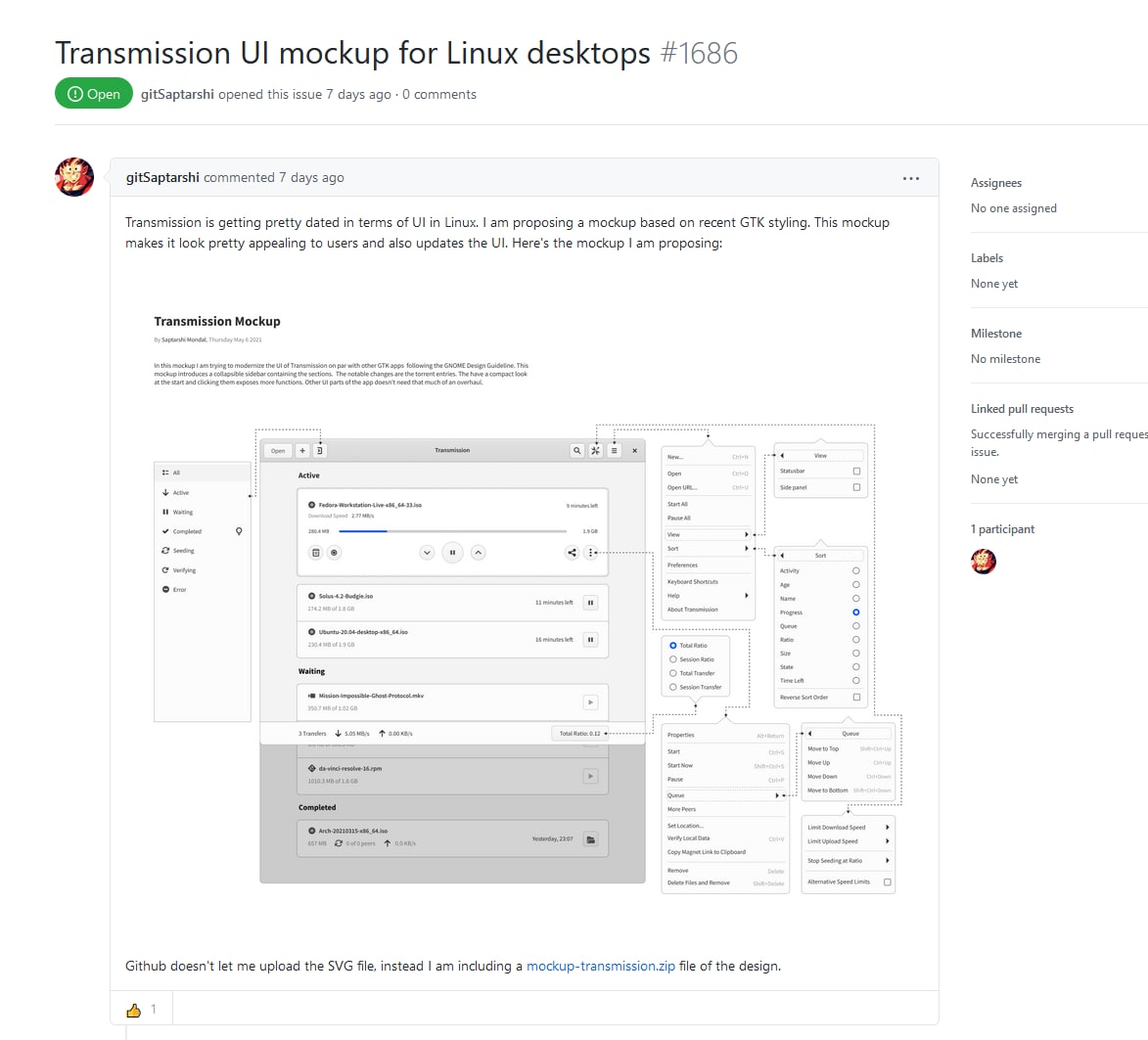The width and height of the screenshot is (1148, 1040).
Task: Pause the Solus-4.2-Budgie.iso torrent
Action: [590, 603]
